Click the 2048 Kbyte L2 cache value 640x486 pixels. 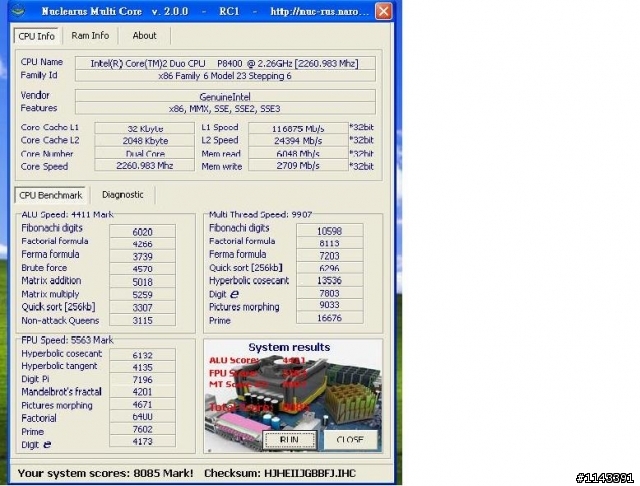pyautogui.click(x=144, y=140)
